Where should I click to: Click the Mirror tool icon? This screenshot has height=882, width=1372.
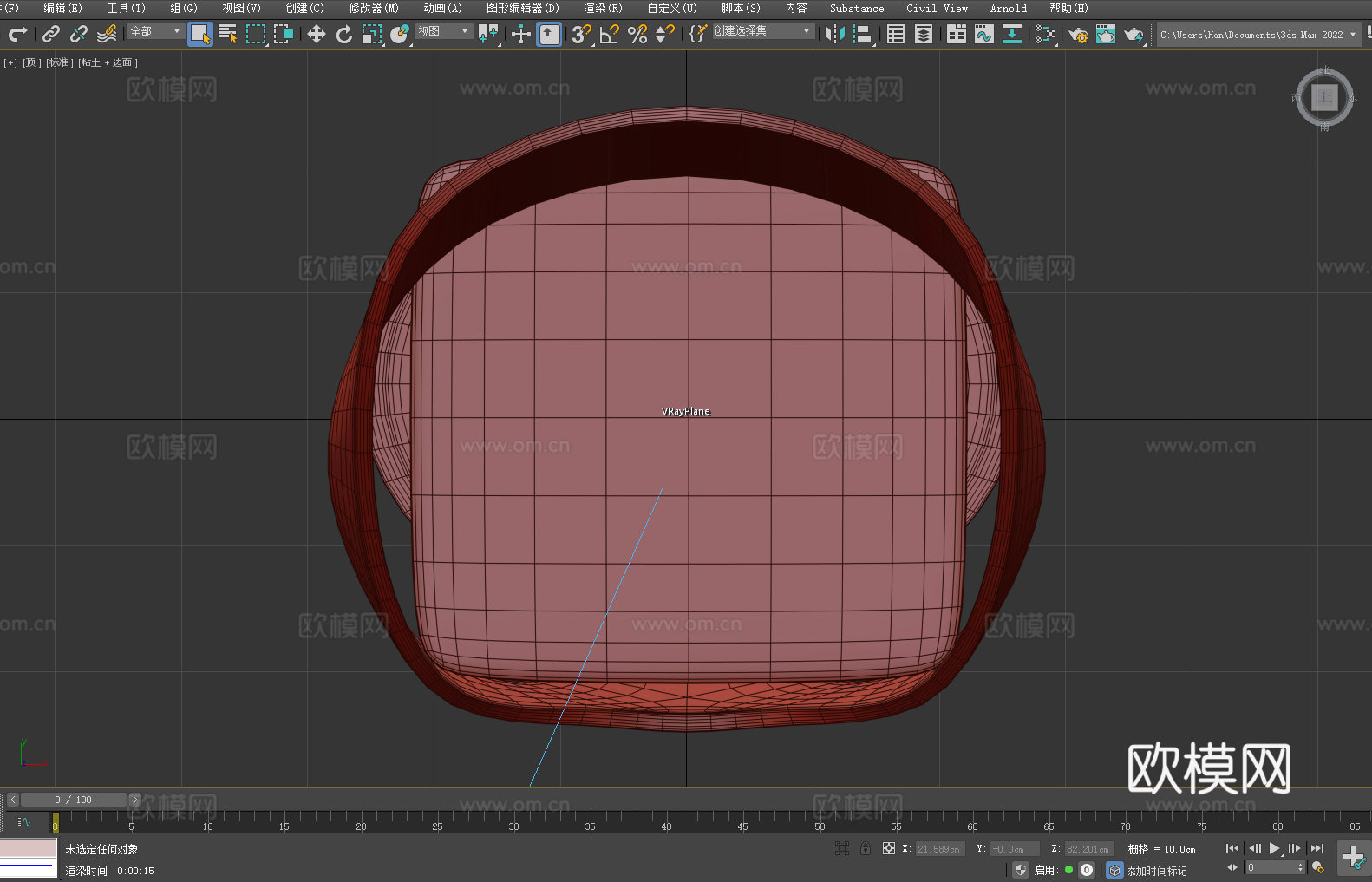coord(835,34)
